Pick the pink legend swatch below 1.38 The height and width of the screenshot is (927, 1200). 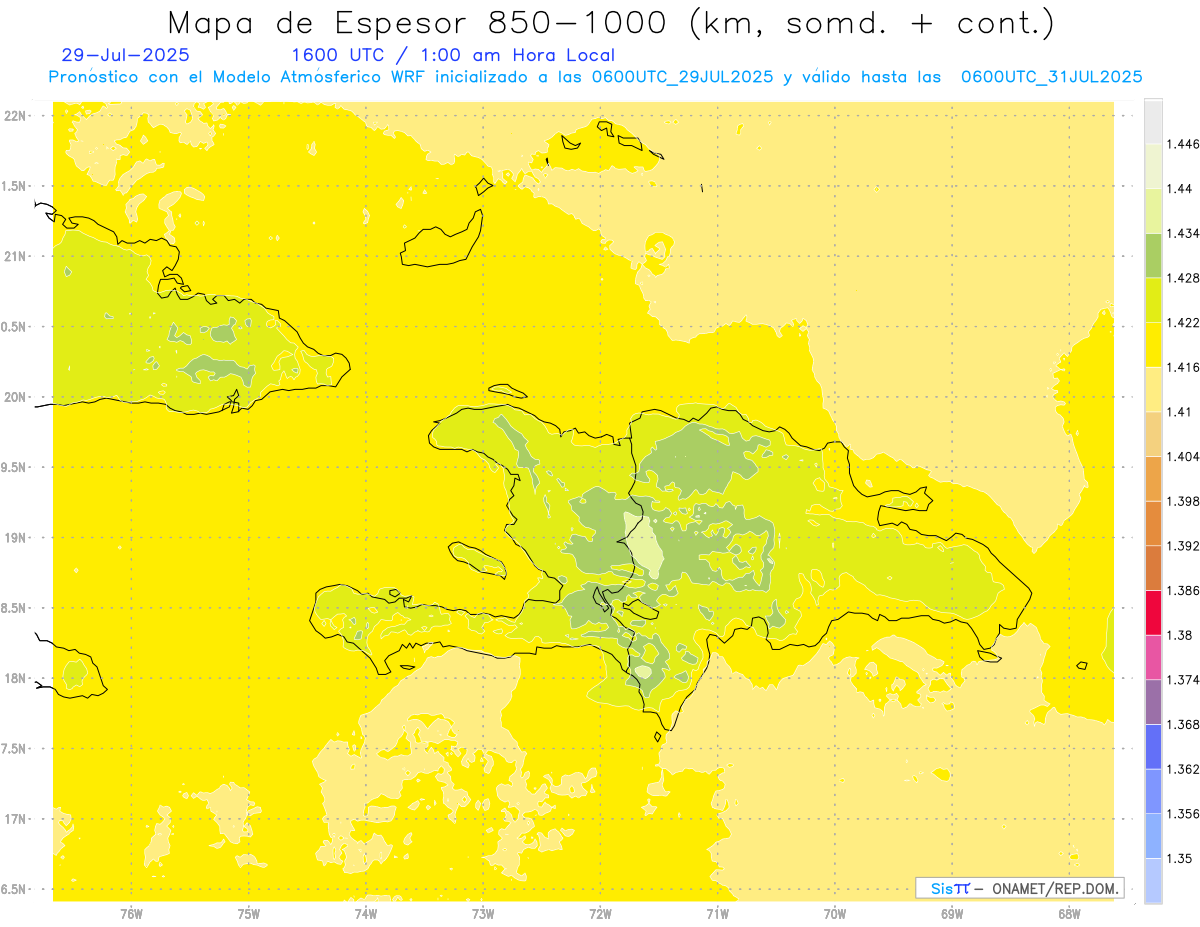(1153, 657)
